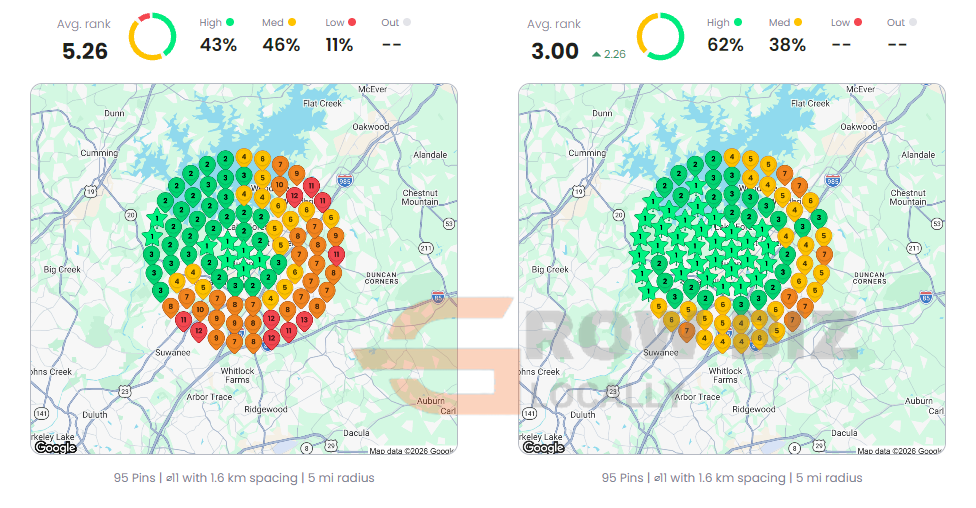Click the 95 Pins caption under right map
Screen dimensions: 976x508
[732, 478]
